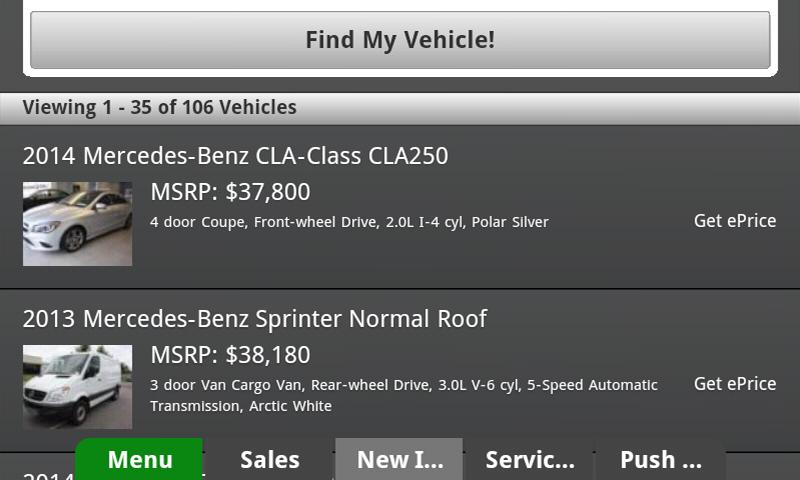Select the New I... inventory tab
800x480 pixels.
tap(399, 459)
